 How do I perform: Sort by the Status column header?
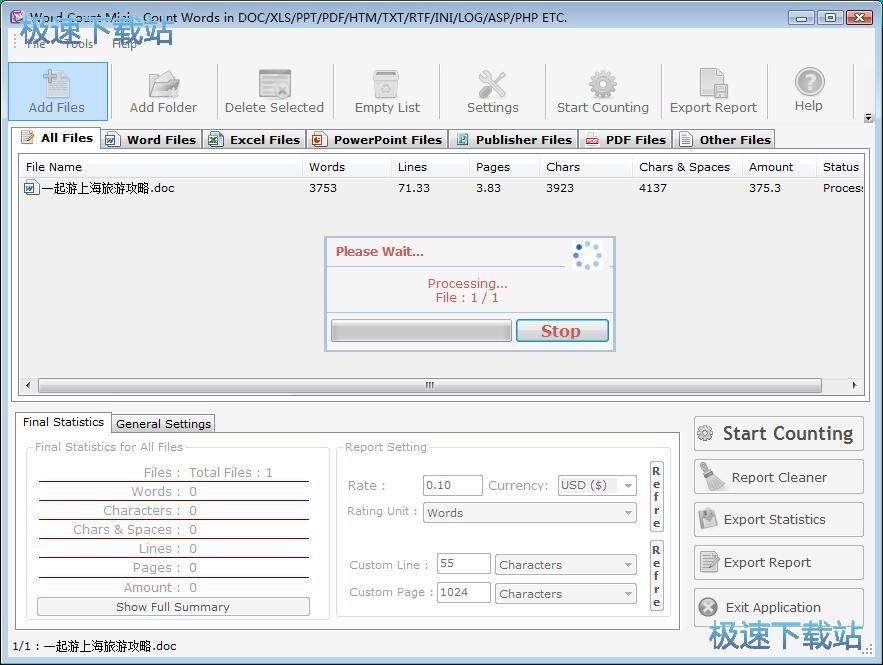[x=840, y=167]
